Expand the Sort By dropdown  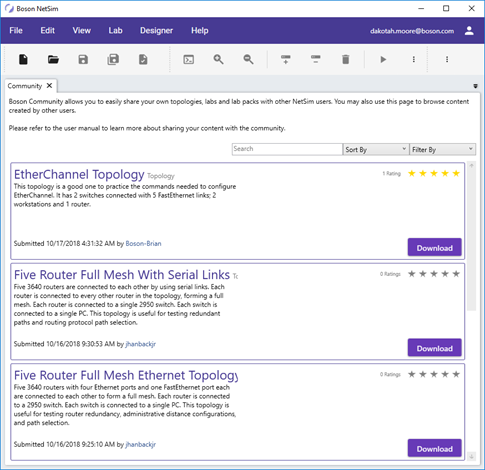(x=376, y=149)
